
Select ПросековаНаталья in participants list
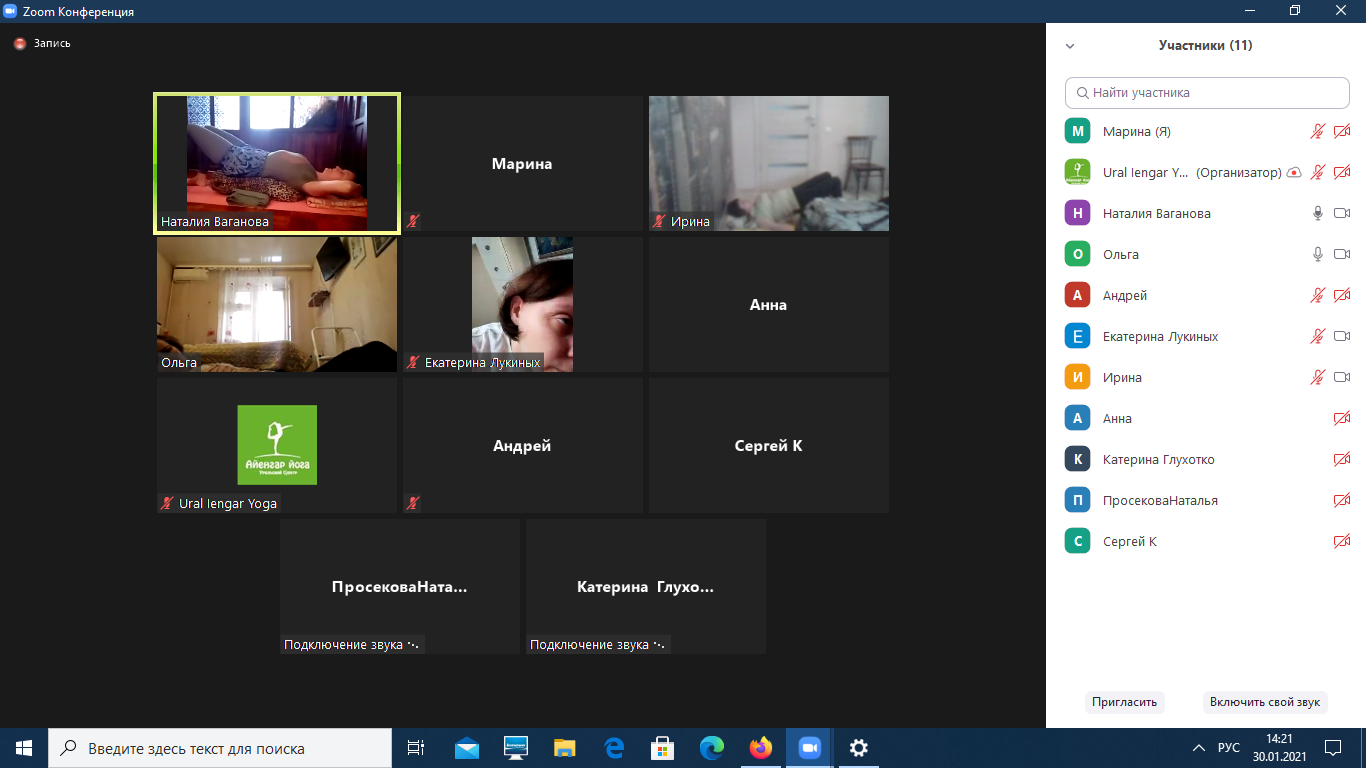[x=1159, y=500]
